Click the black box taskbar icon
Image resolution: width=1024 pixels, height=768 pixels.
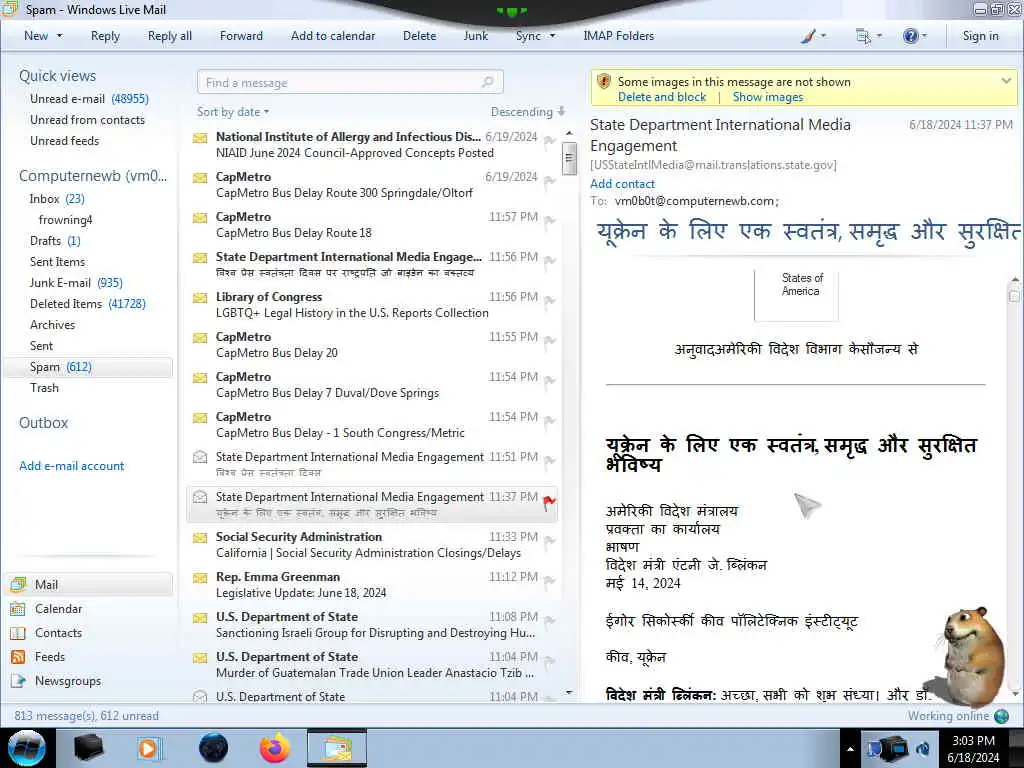pos(89,748)
